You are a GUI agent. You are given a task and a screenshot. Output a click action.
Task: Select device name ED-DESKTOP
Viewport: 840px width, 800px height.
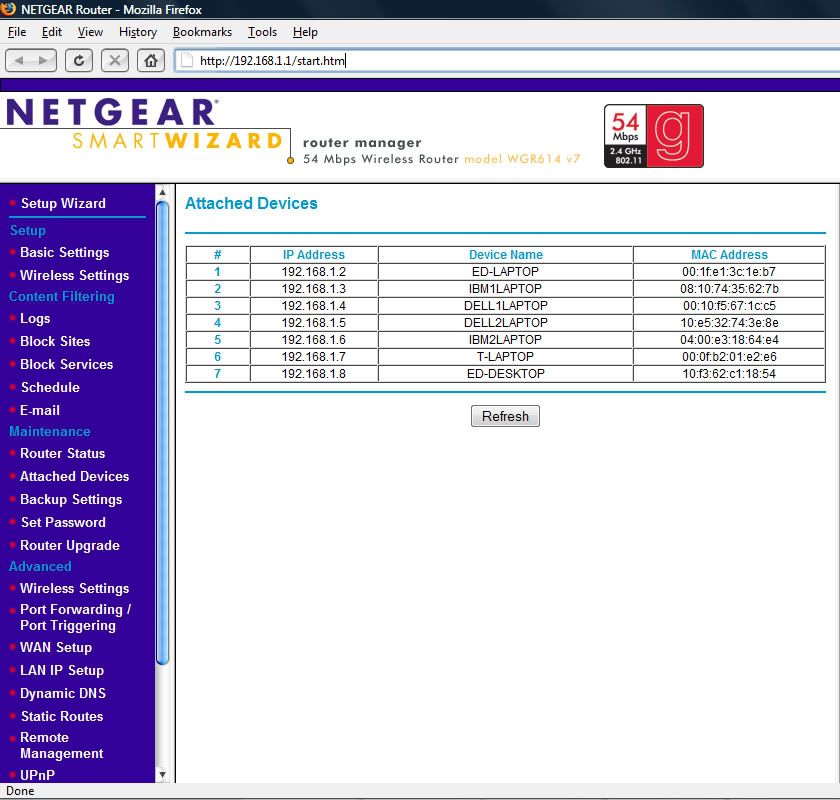tap(505, 374)
